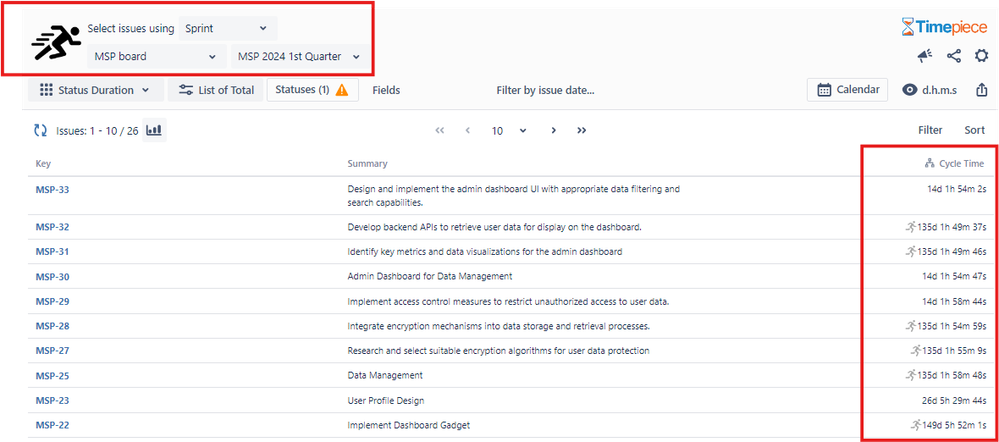Open the Status Duration report dropdown

(x=96, y=90)
